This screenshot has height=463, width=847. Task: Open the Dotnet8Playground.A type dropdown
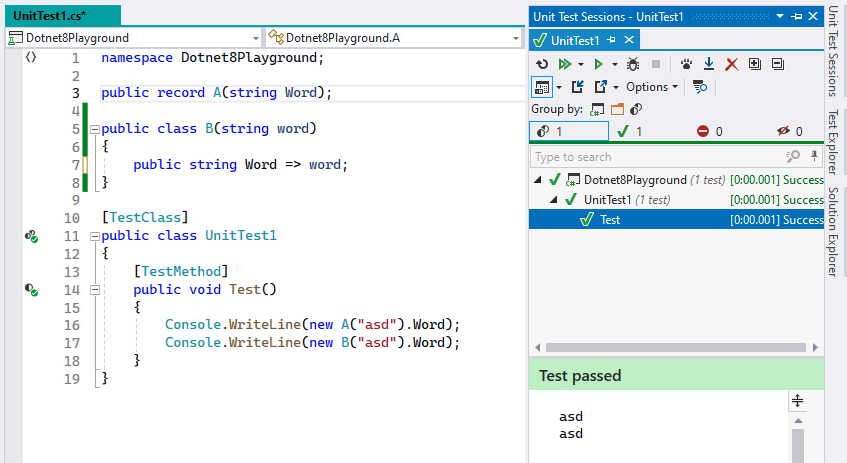(515, 38)
